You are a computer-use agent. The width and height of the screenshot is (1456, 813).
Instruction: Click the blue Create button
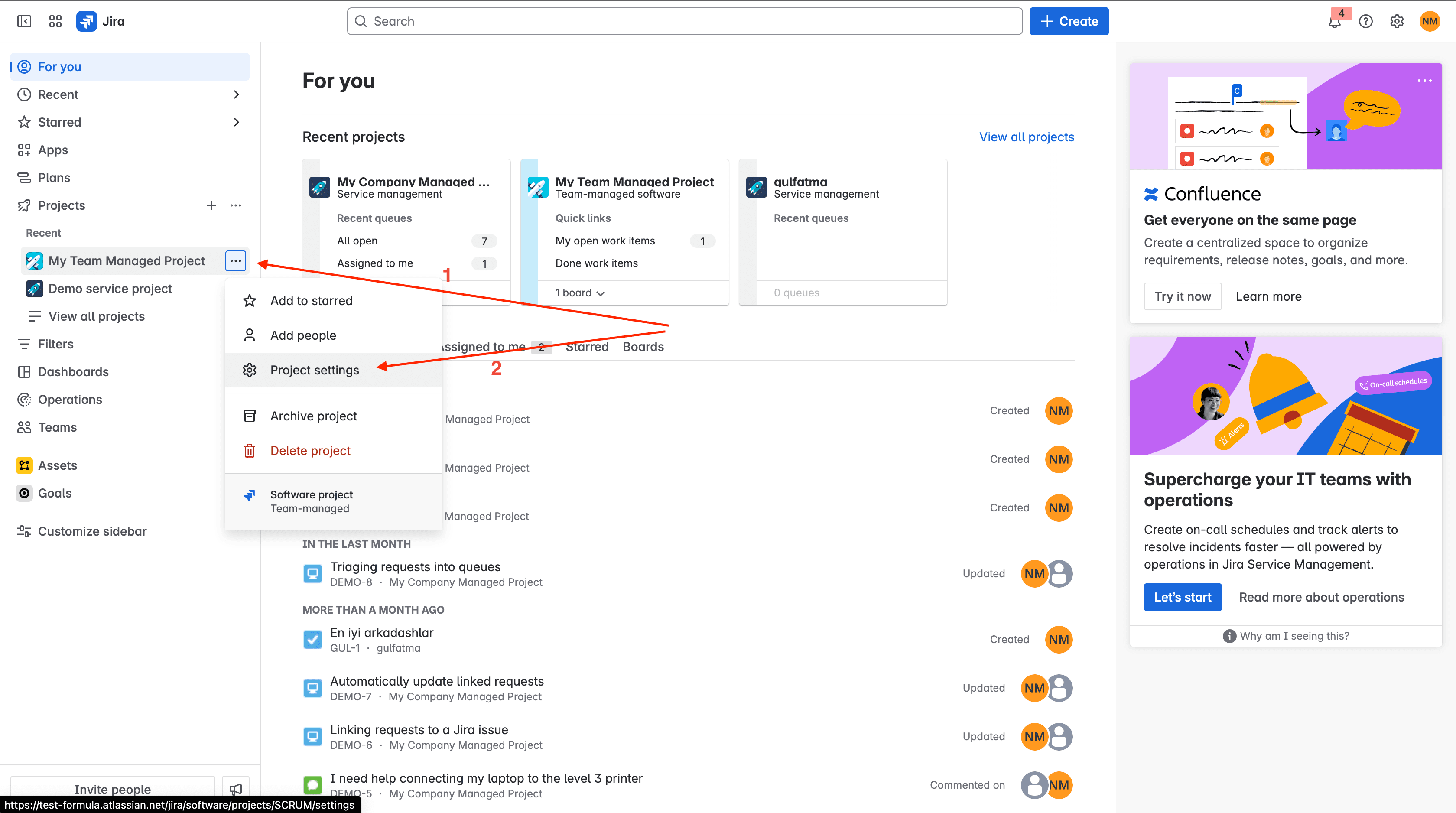(1069, 22)
